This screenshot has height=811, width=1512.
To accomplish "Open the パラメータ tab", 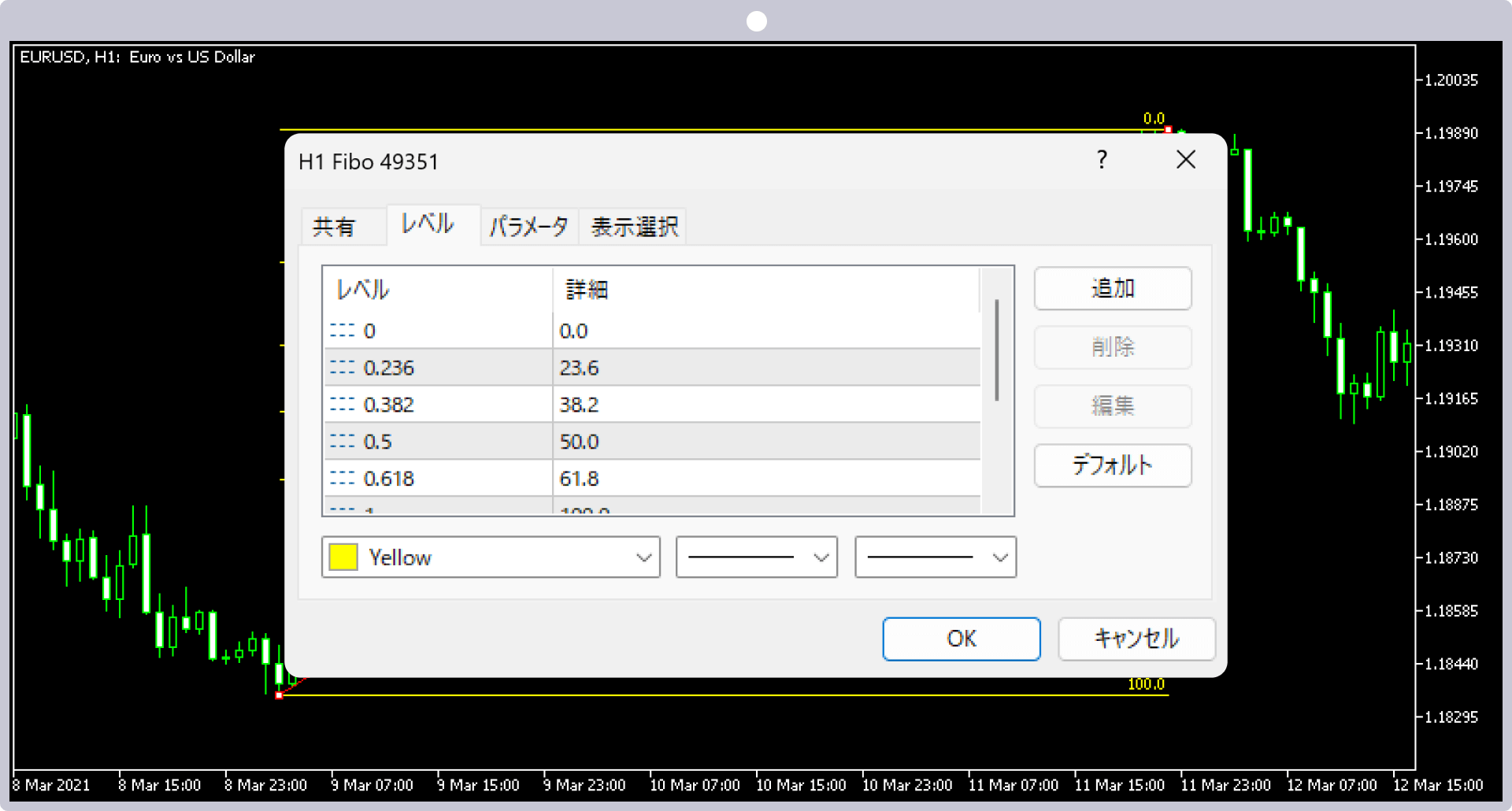I will click(x=529, y=227).
